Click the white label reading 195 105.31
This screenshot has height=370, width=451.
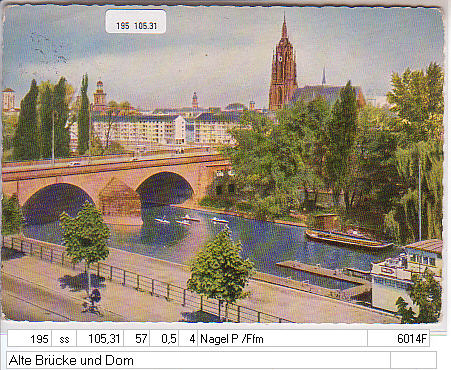[x=136, y=22]
